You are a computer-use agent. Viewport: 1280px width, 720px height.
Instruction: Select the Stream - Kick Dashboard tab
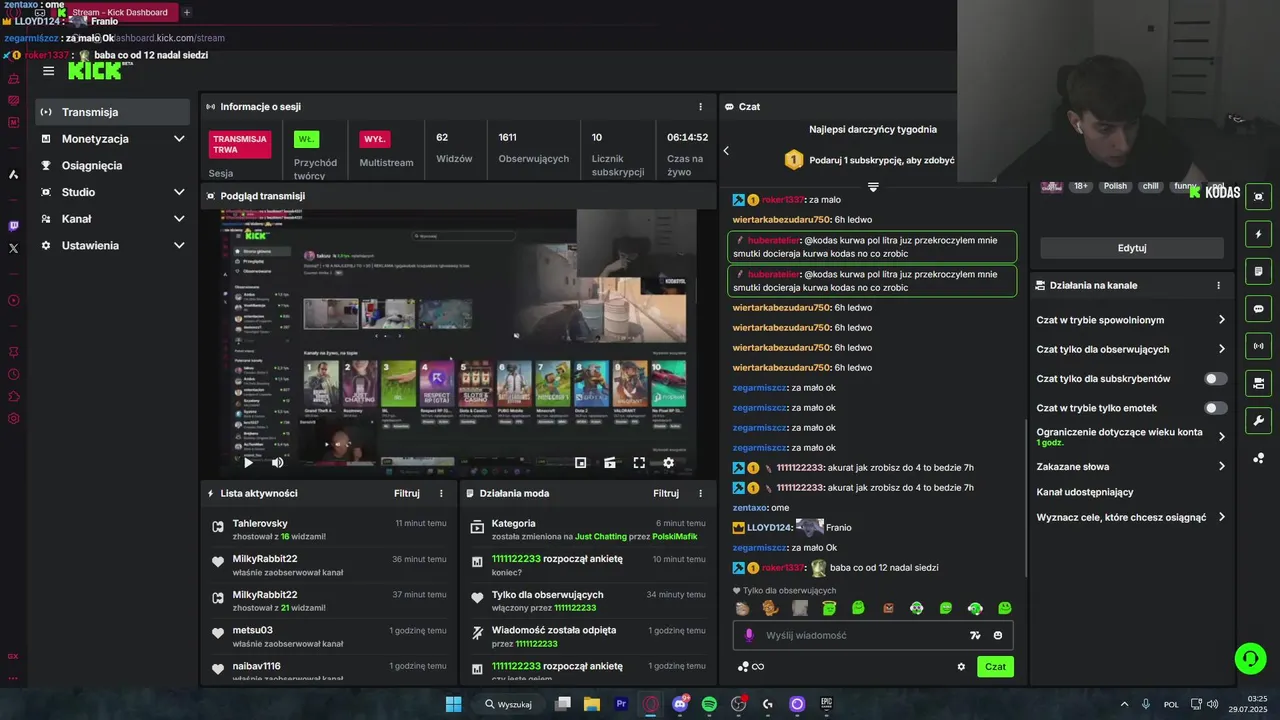point(118,12)
